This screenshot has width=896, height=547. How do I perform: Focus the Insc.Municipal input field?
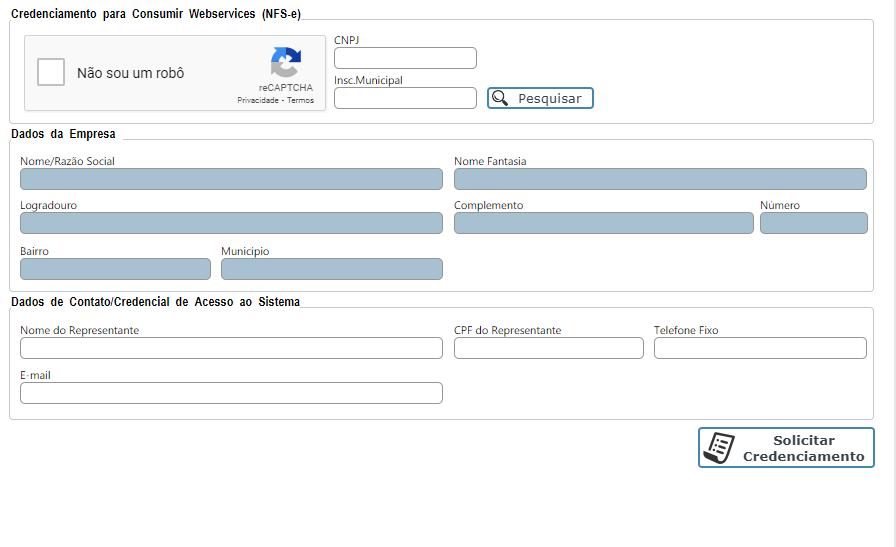pyautogui.click(x=405, y=98)
